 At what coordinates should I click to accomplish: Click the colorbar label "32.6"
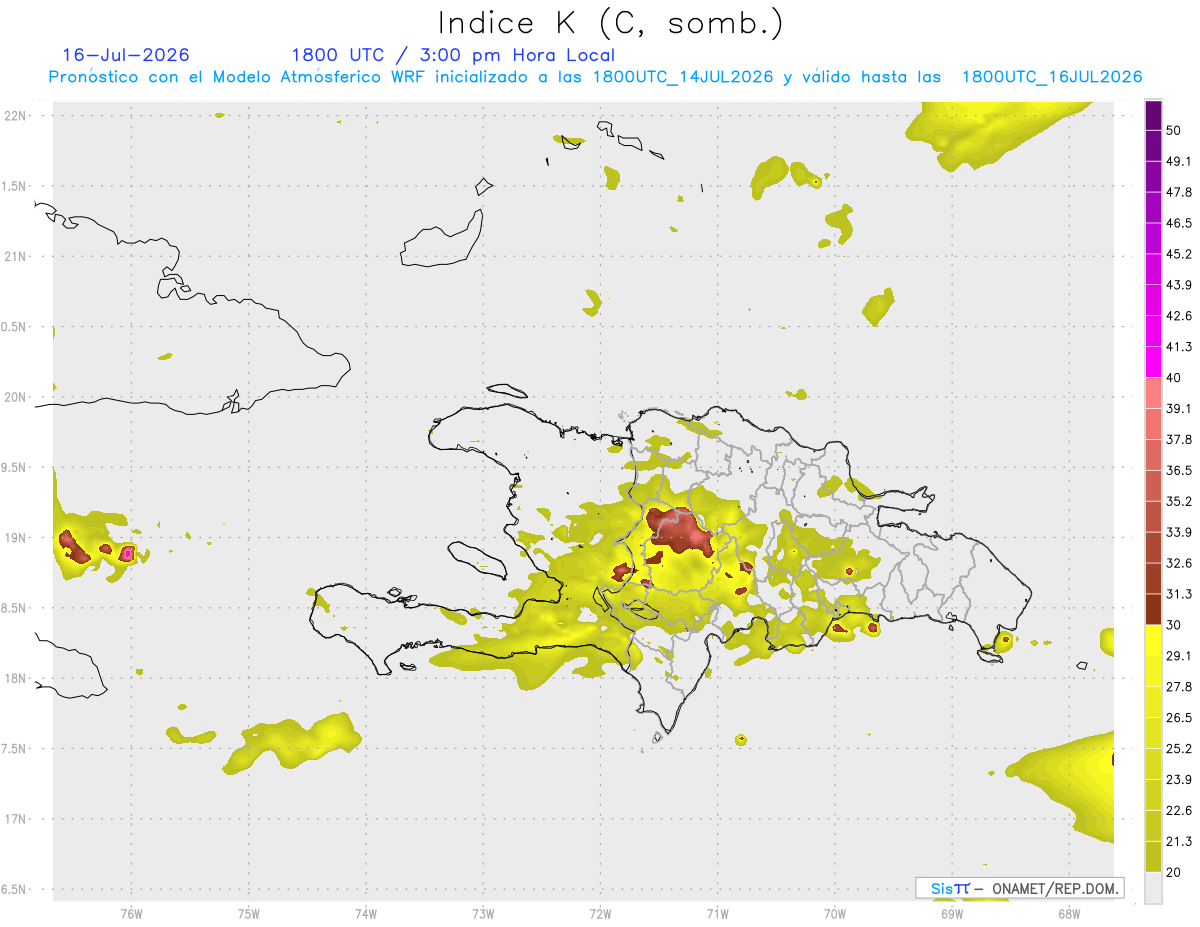1179,563
